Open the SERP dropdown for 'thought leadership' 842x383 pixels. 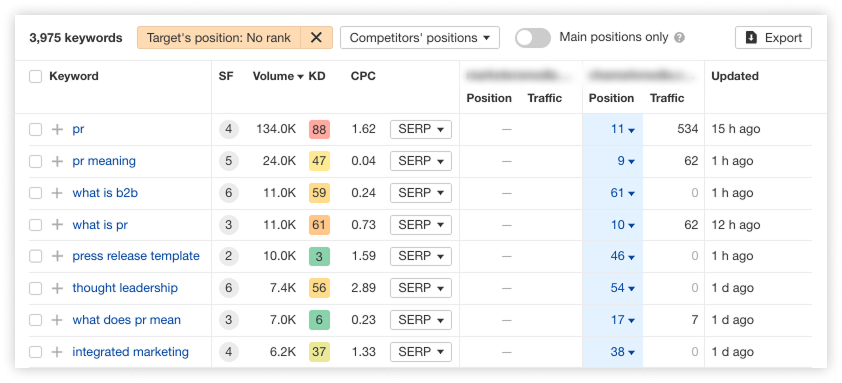click(421, 288)
